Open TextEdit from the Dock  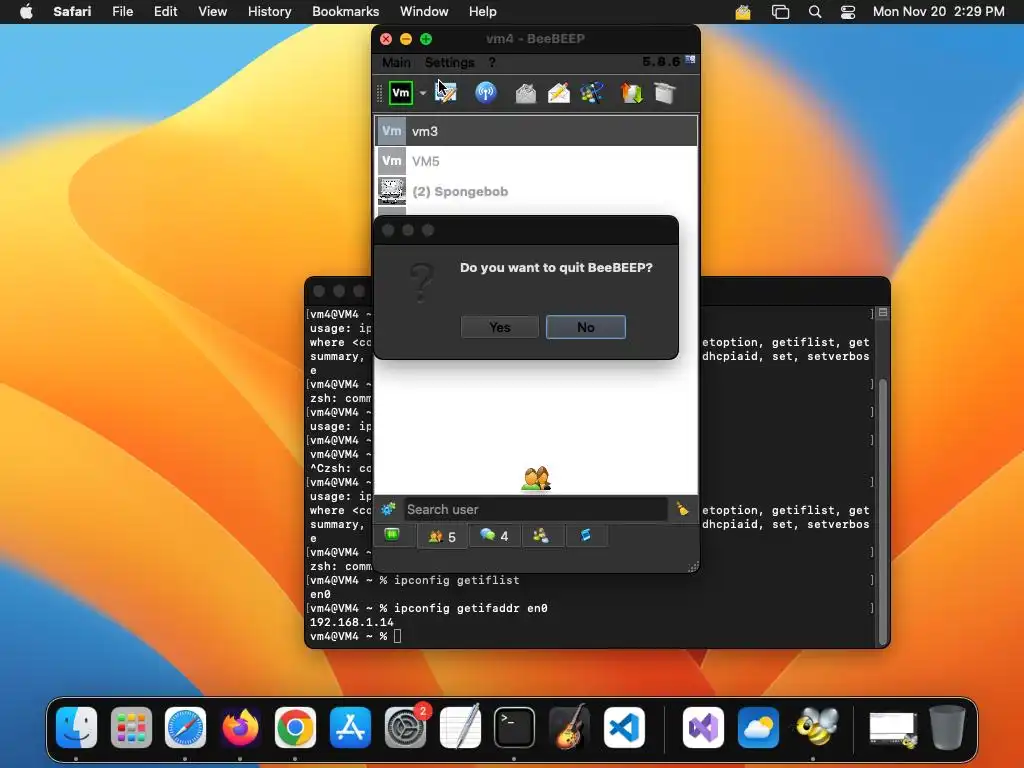click(460, 727)
